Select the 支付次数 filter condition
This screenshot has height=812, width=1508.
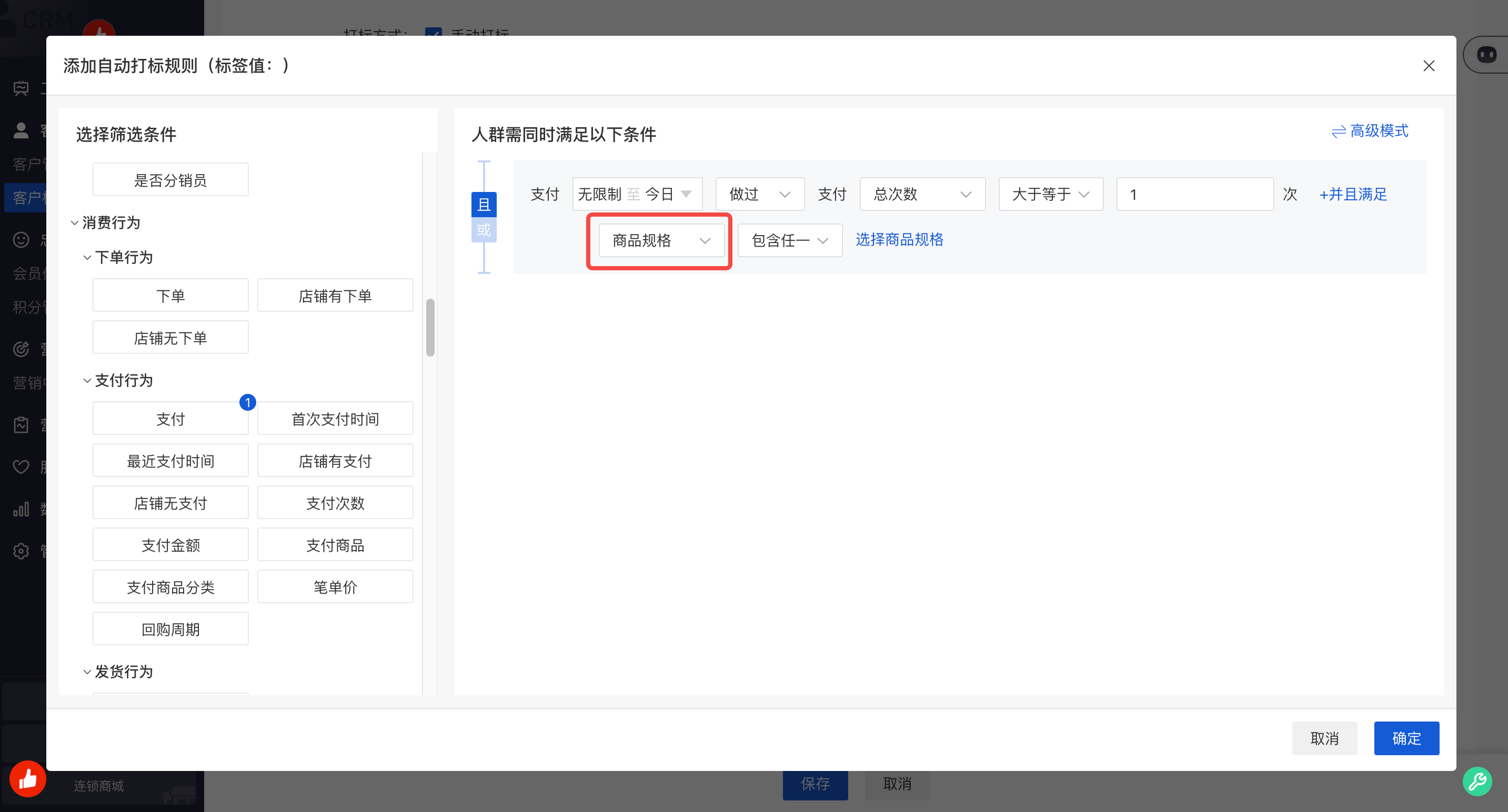click(x=335, y=503)
